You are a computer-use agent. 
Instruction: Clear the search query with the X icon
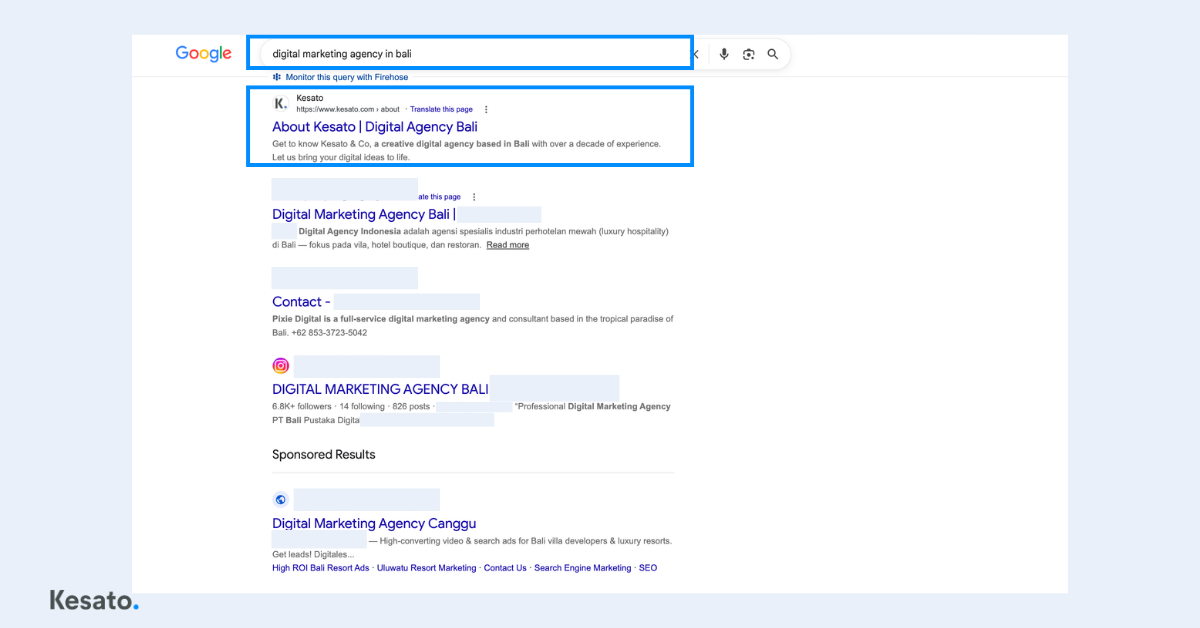click(695, 54)
